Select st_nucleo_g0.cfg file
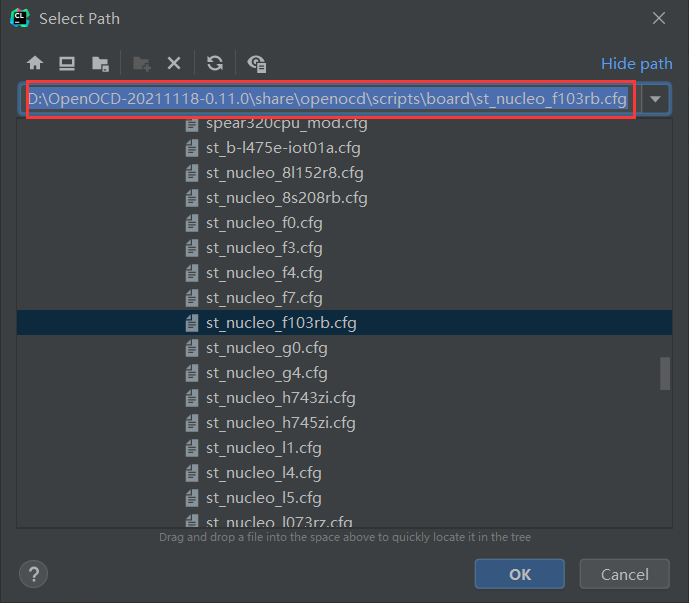 (x=267, y=348)
